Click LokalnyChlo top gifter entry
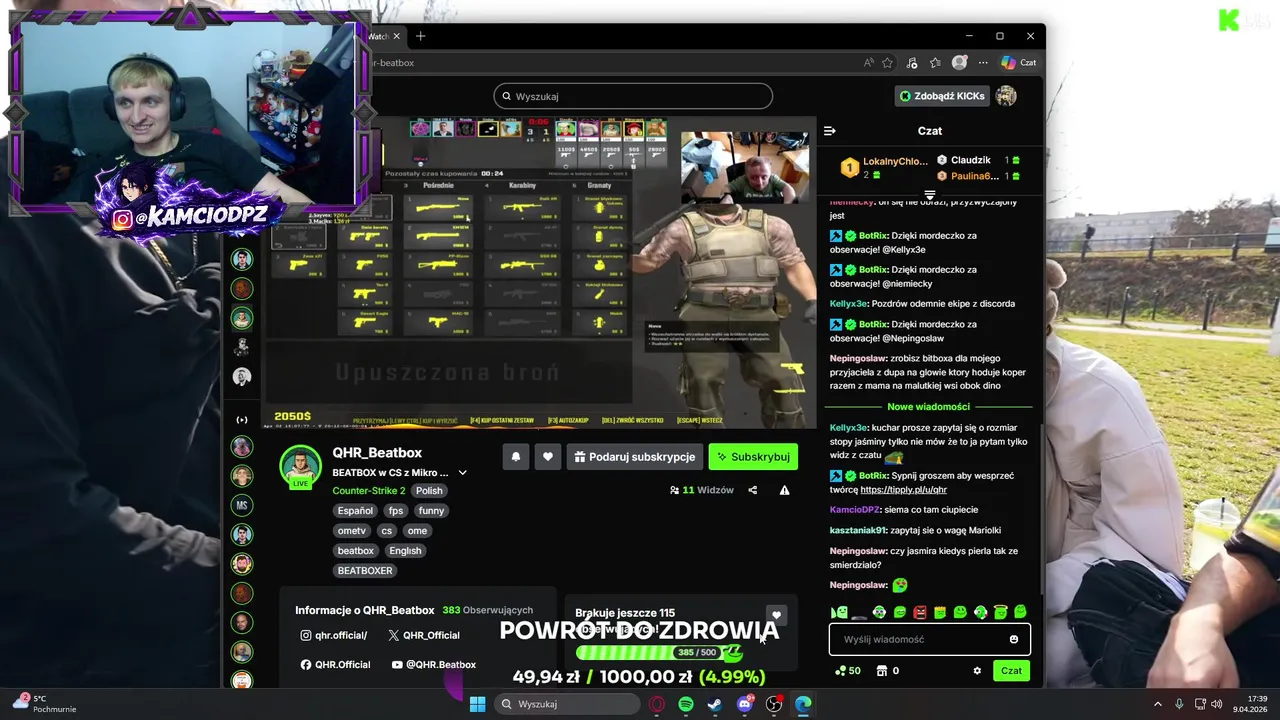 click(884, 168)
